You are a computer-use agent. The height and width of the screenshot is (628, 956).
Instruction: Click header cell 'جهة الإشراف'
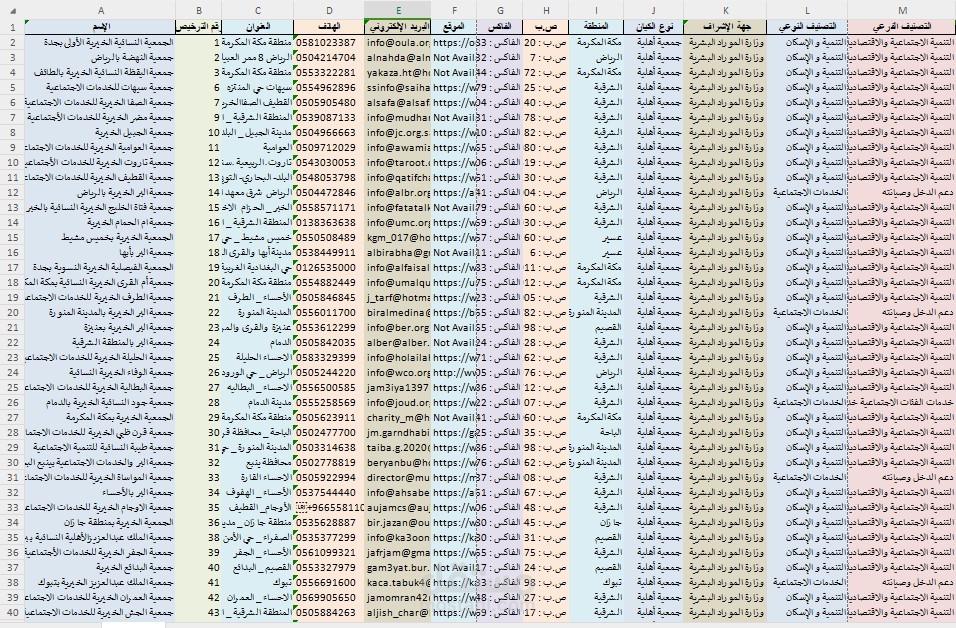725,27
